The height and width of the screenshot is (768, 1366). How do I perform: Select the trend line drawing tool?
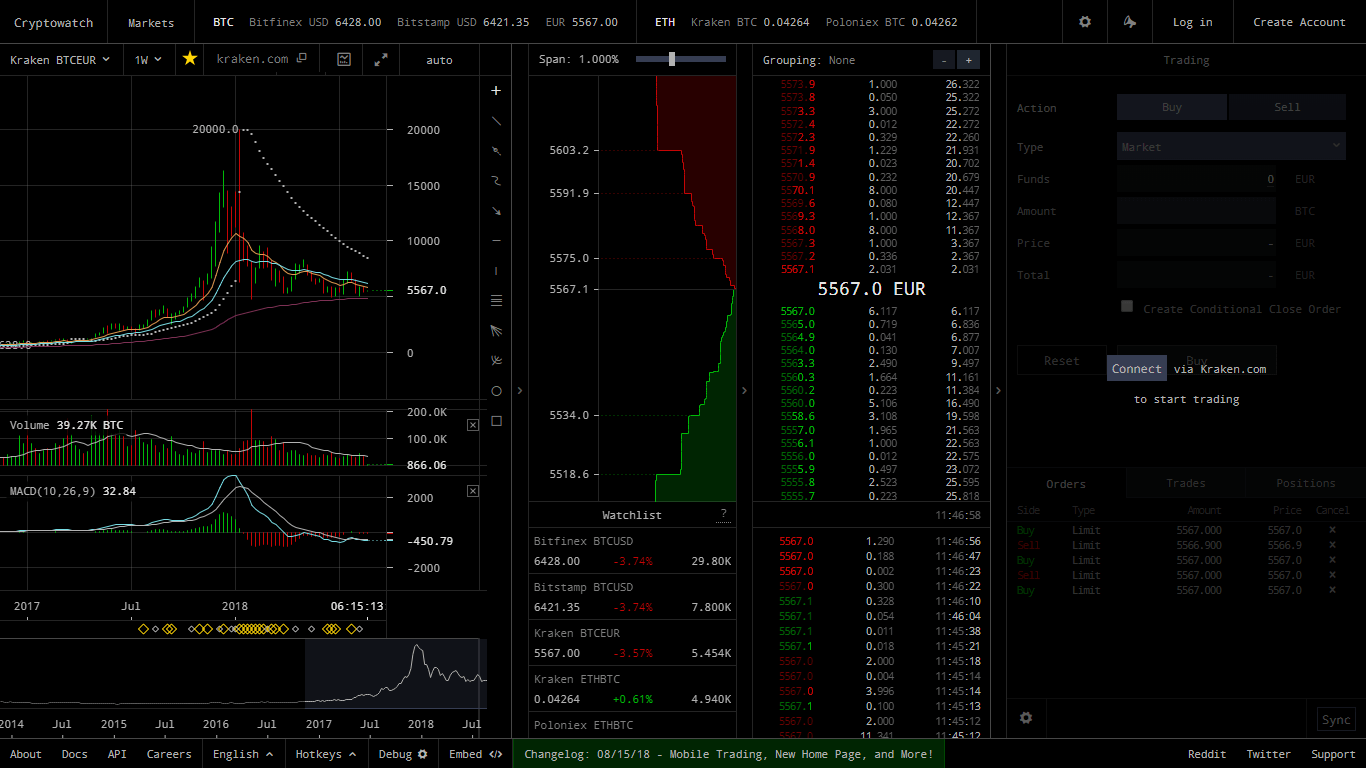tap(496, 121)
